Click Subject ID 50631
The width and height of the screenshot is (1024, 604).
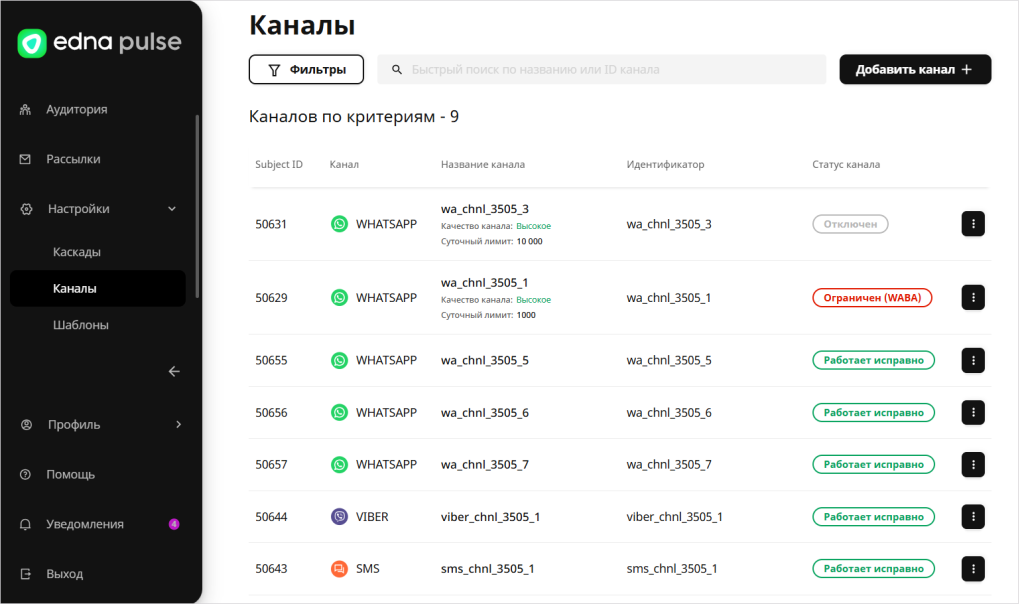[x=271, y=225]
